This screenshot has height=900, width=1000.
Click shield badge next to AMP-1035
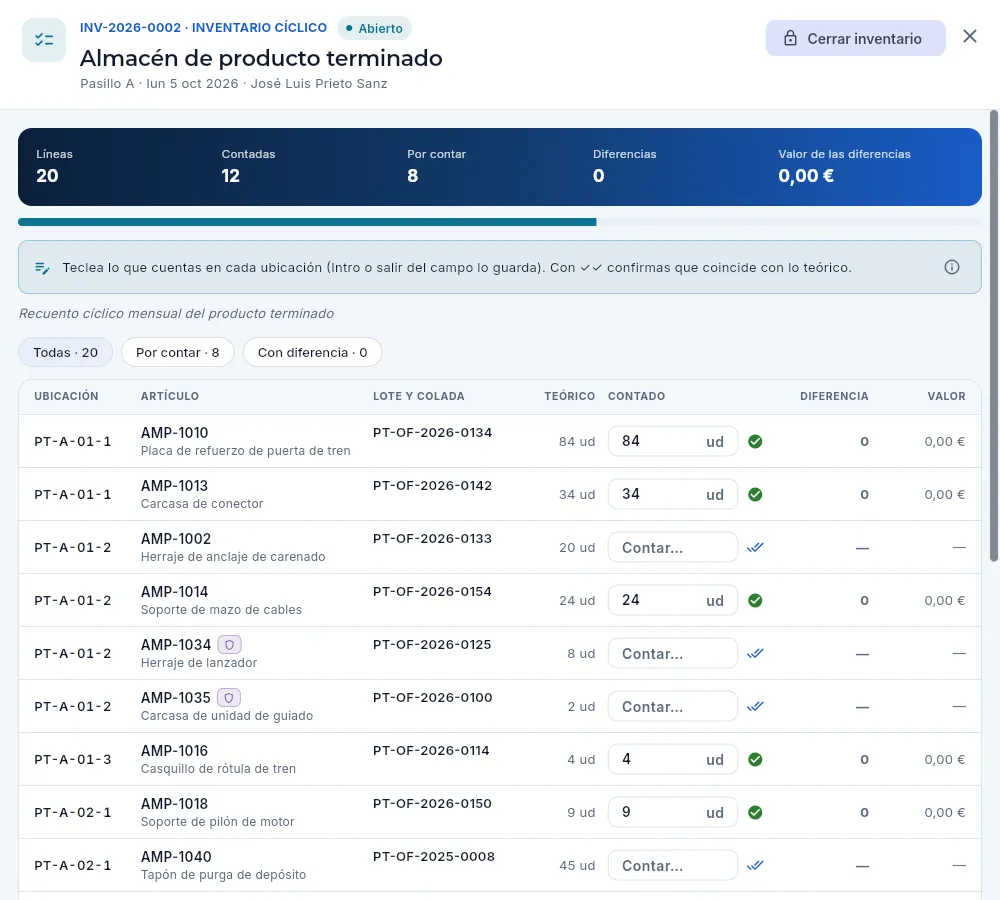tap(229, 698)
